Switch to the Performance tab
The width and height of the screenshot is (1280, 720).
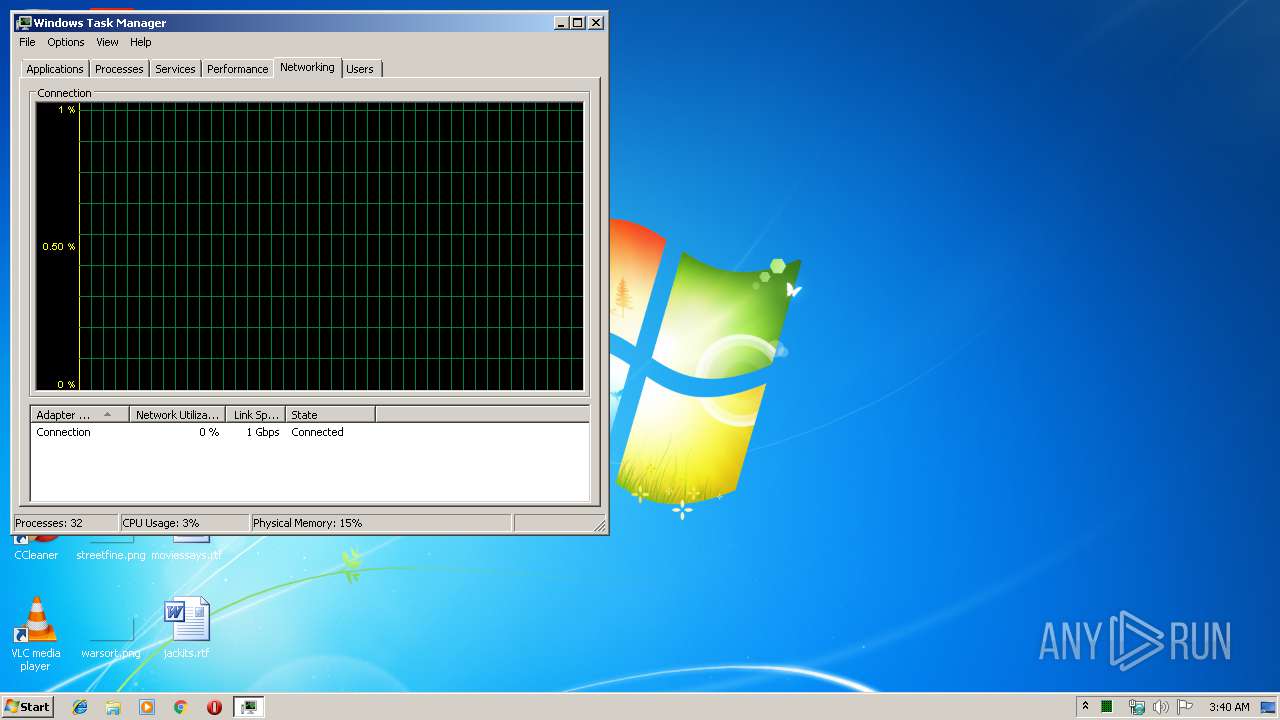(238, 69)
